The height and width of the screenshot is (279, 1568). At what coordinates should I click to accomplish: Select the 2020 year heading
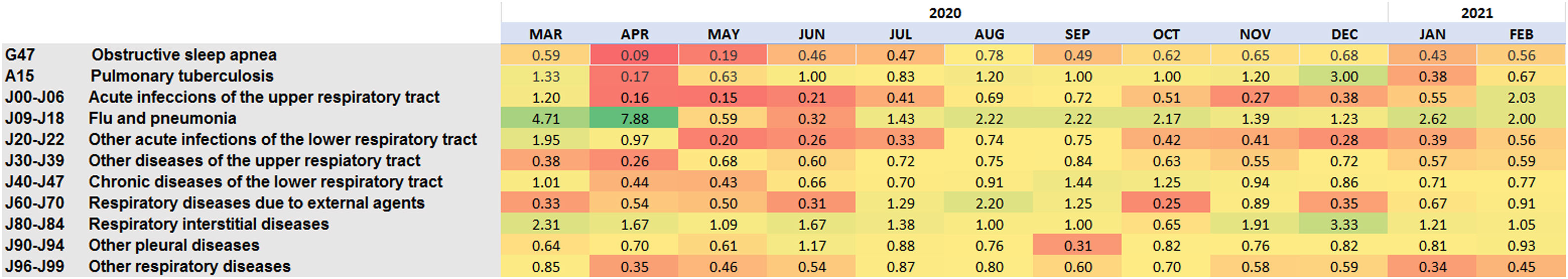click(x=945, y=13)
